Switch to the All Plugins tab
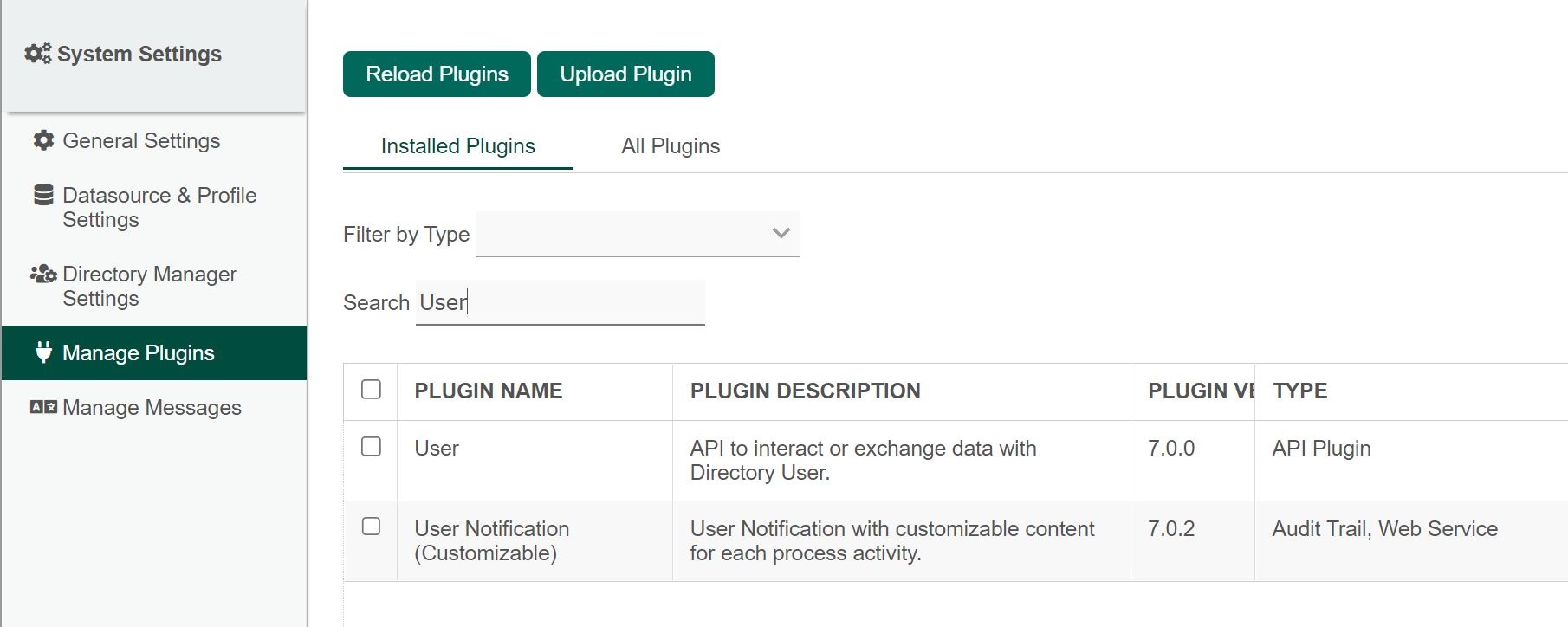The image size is (1568, 627). click(x=671, y=146)
